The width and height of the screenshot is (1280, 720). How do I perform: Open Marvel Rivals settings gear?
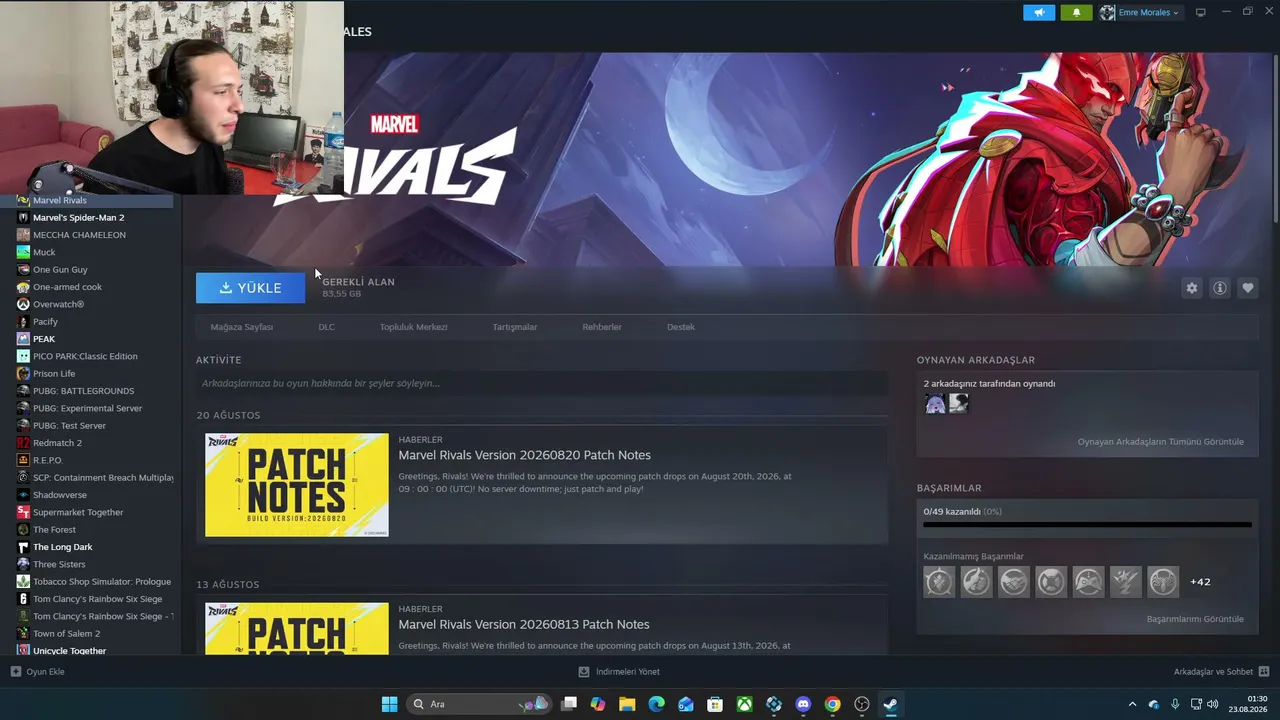click(1191, 288)
